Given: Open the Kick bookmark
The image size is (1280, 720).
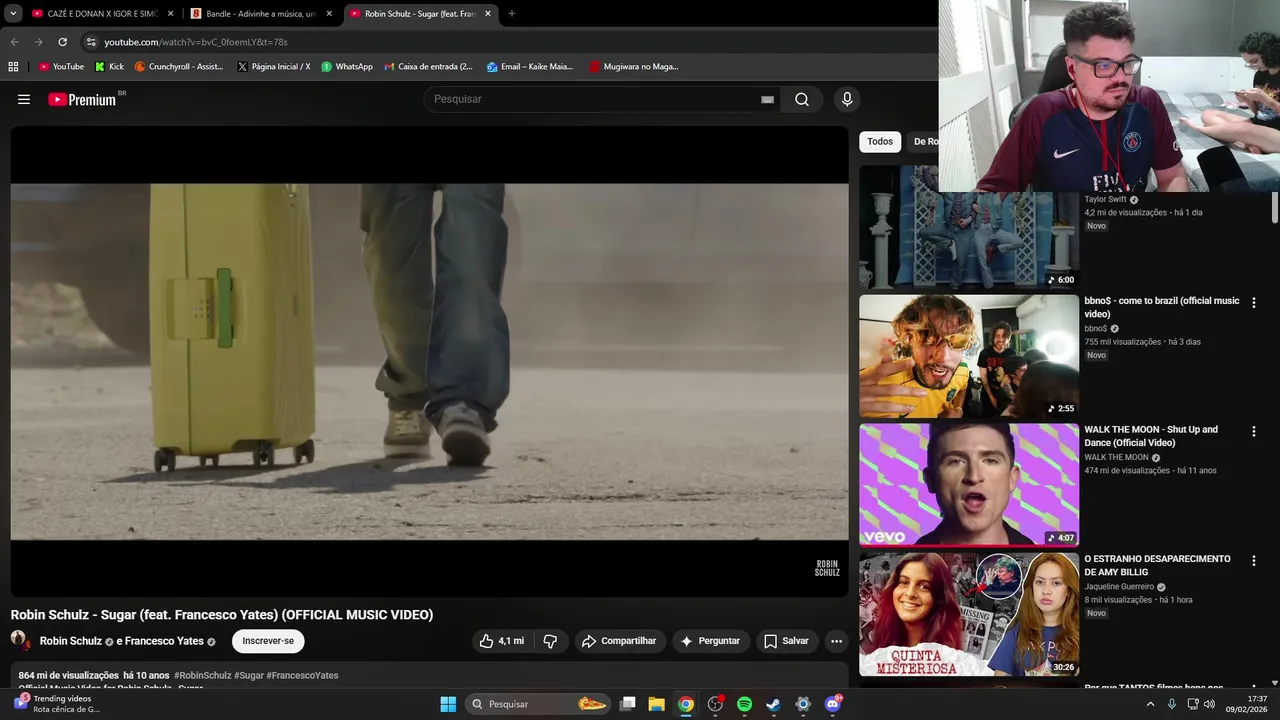Looking at the screenshot, I should tap(109, 67).
